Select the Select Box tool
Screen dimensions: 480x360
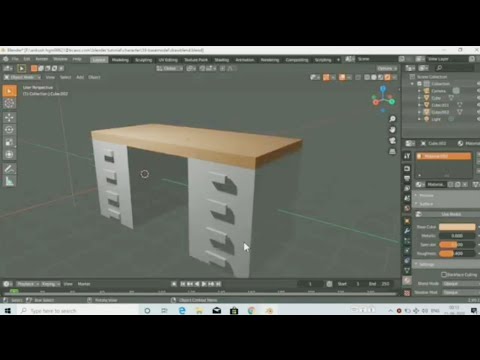pos(9,91)
